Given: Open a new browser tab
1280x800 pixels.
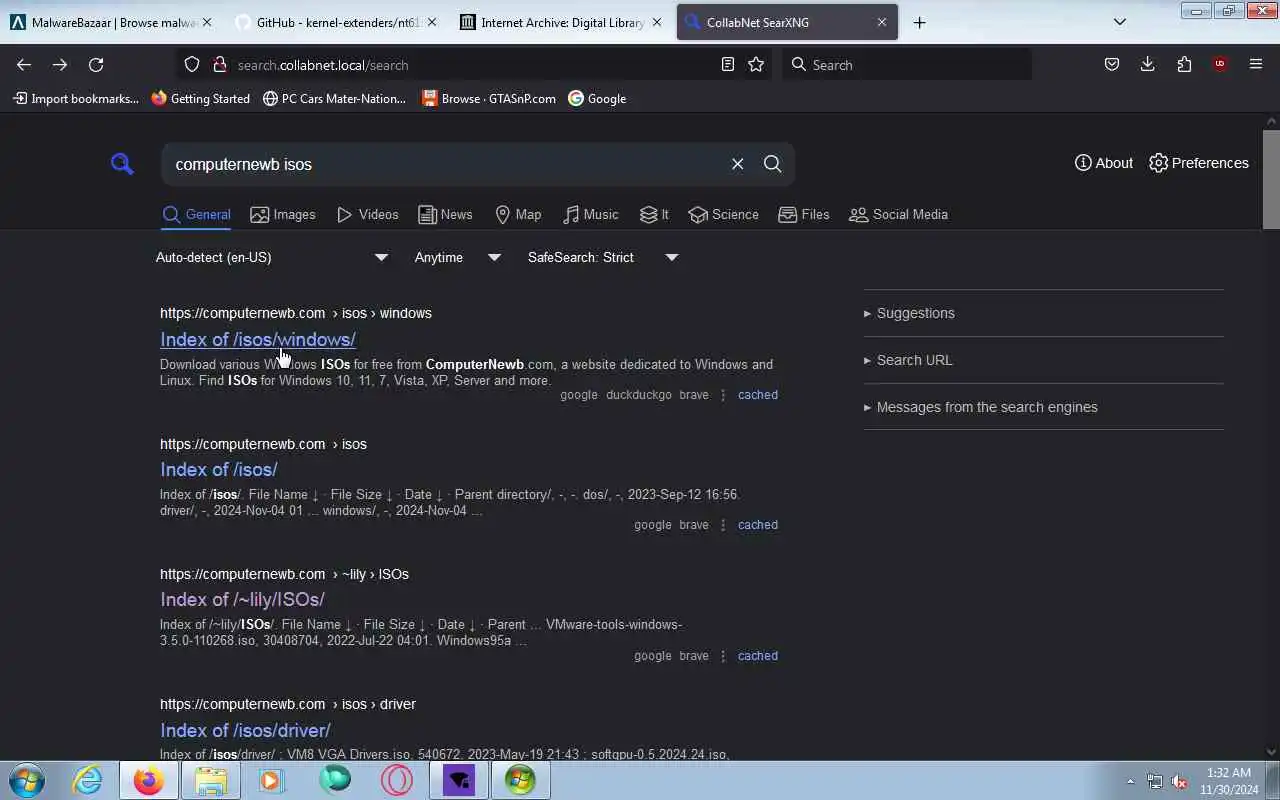Looking at the screenshot, I should [x=919, y=22].
